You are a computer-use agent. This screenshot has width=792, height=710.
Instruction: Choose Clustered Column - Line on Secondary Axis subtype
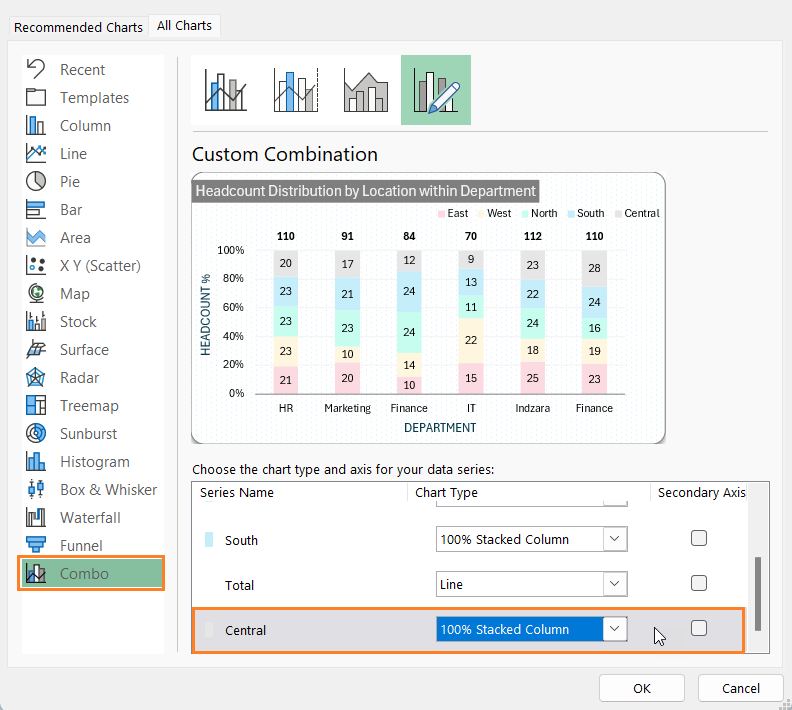tap(296, 90)
